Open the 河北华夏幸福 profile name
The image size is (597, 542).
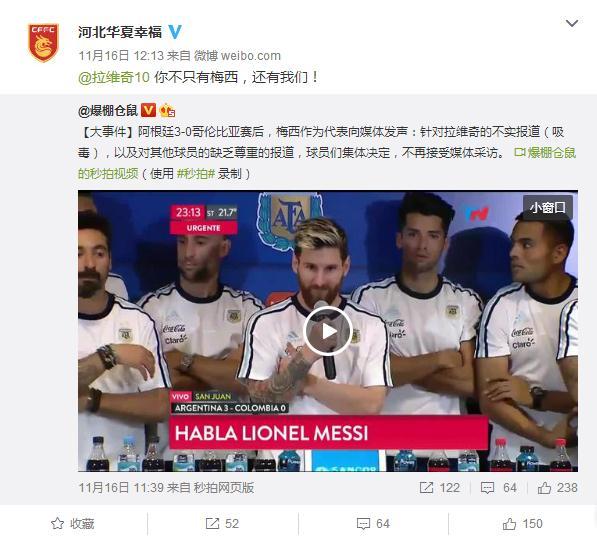point(120,32)
